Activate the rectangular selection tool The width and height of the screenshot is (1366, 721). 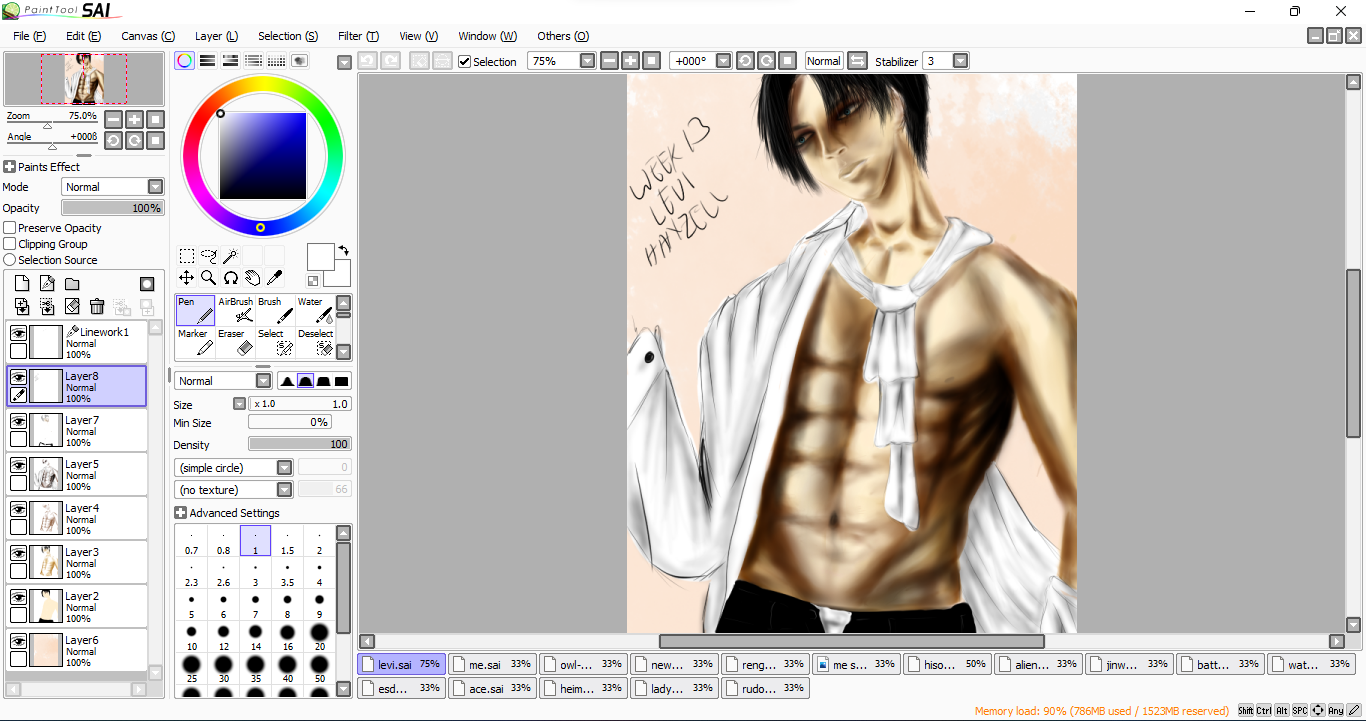coord(187,256)
